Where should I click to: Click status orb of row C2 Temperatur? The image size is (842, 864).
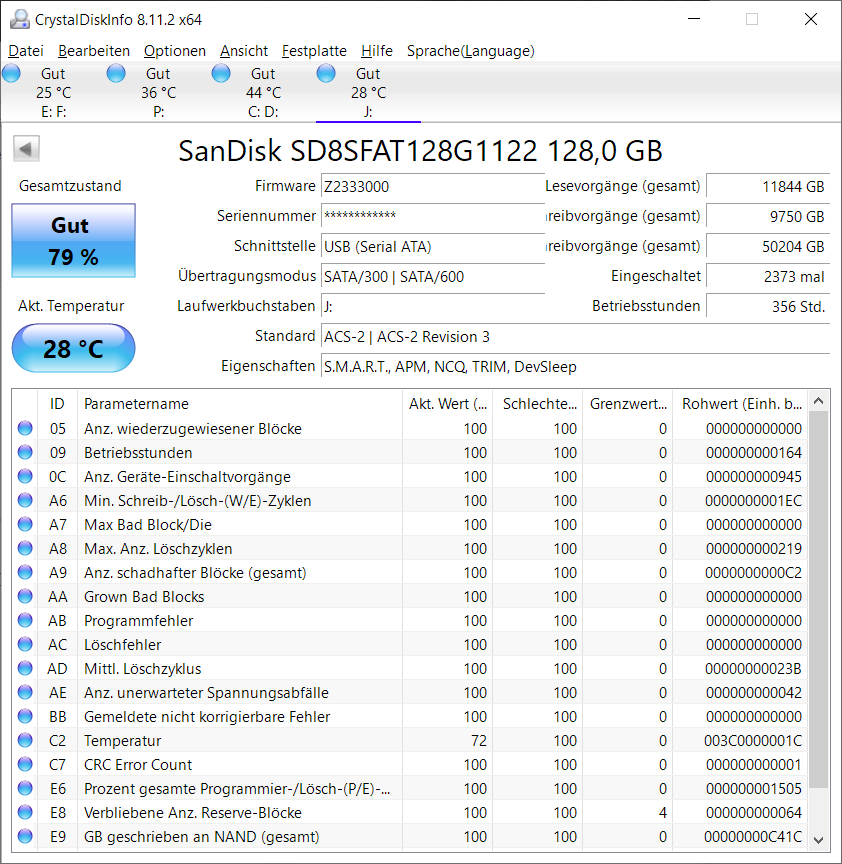[25, 741]
